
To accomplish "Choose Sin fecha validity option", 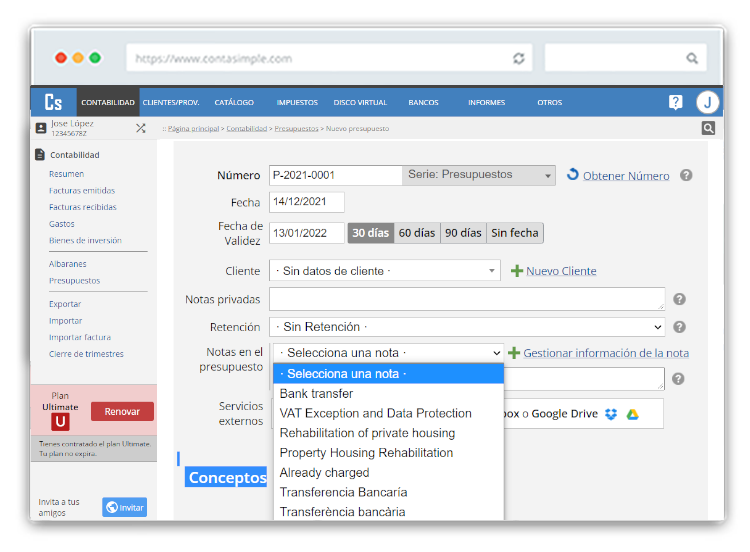I will pos(515,233).
